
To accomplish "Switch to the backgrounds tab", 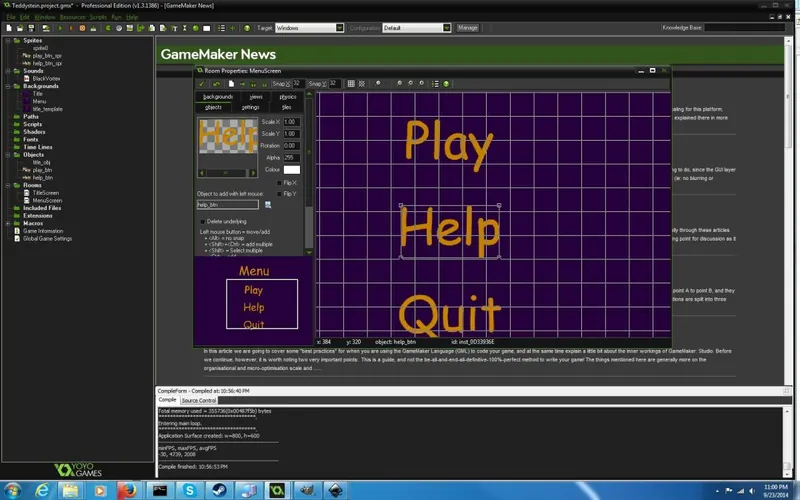I will pyautogui.click(x=218, y=96).
